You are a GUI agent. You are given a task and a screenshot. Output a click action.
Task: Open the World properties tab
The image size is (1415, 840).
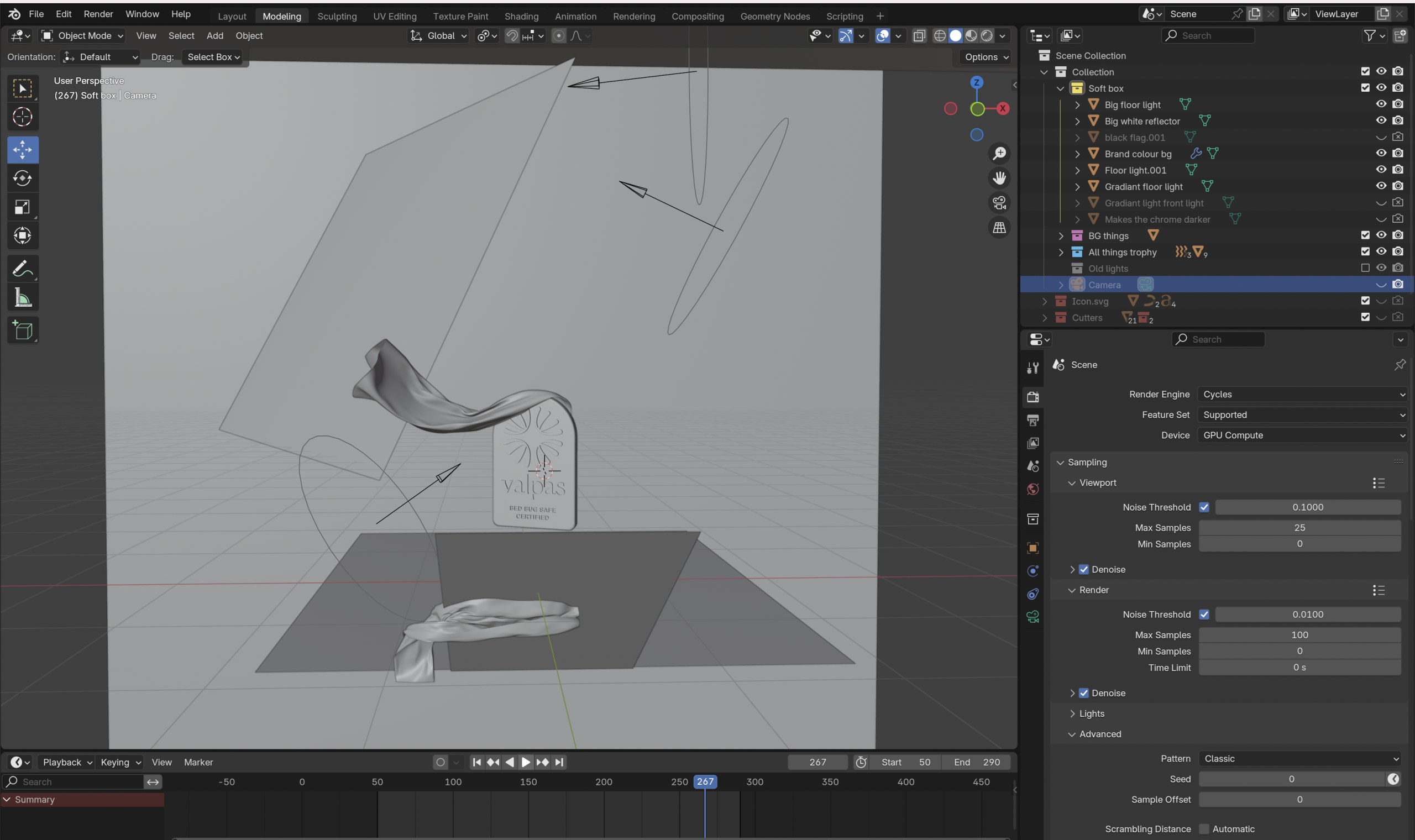point(1033,490)
